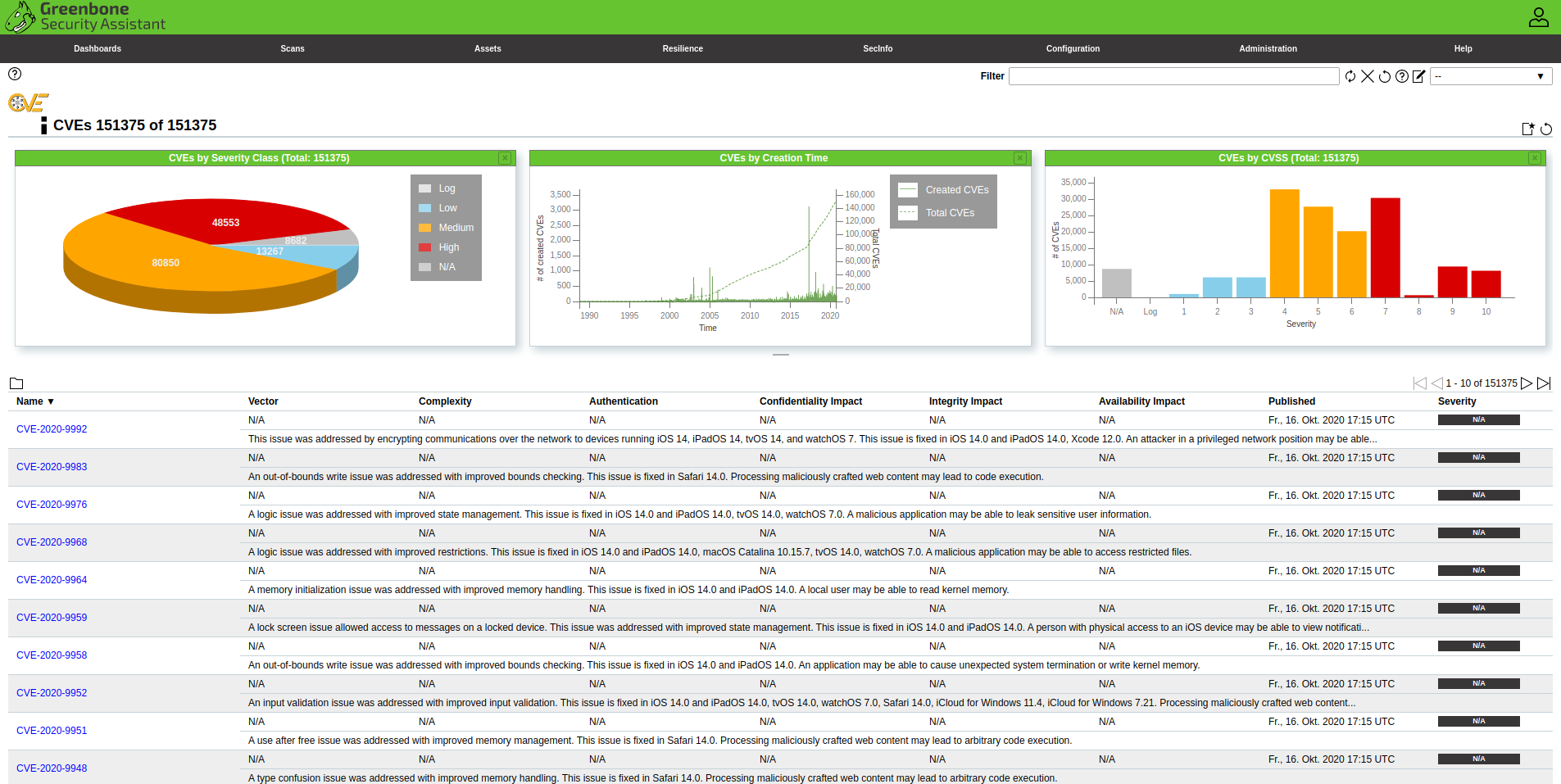Remove the filter with the X icon
The height and width of the screenshot is (784, 1561).
tap(1368, 76)
